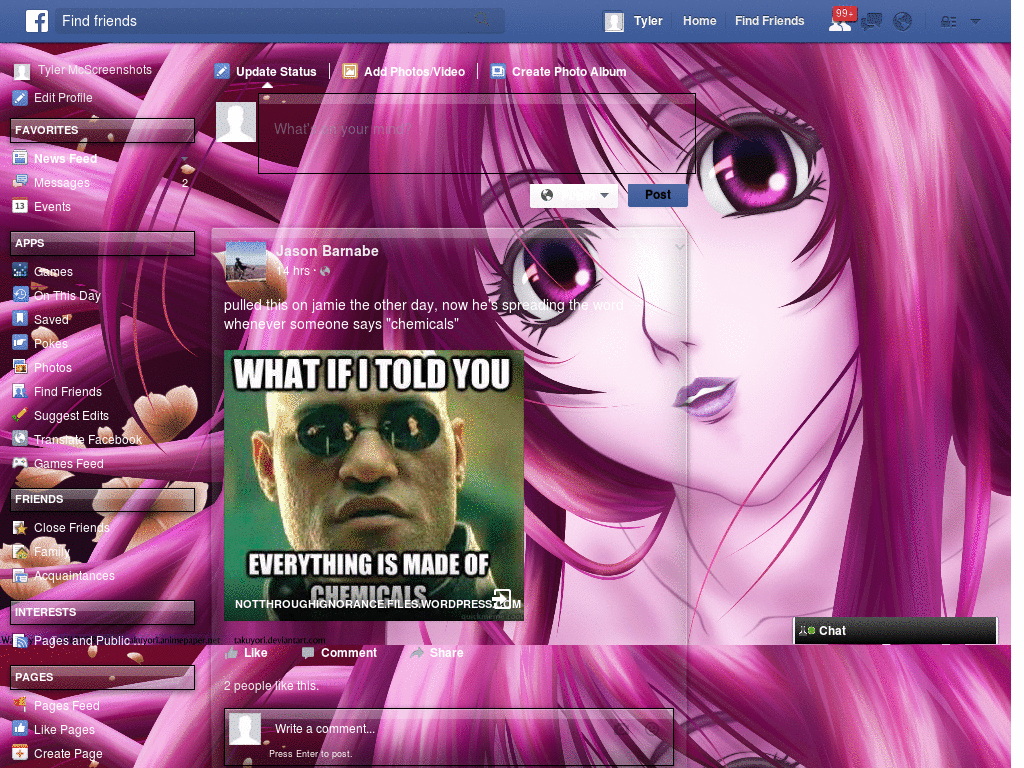This screenshot has height=768, width=1024.
Task: Select the Update Status tab
Action: 266,71
